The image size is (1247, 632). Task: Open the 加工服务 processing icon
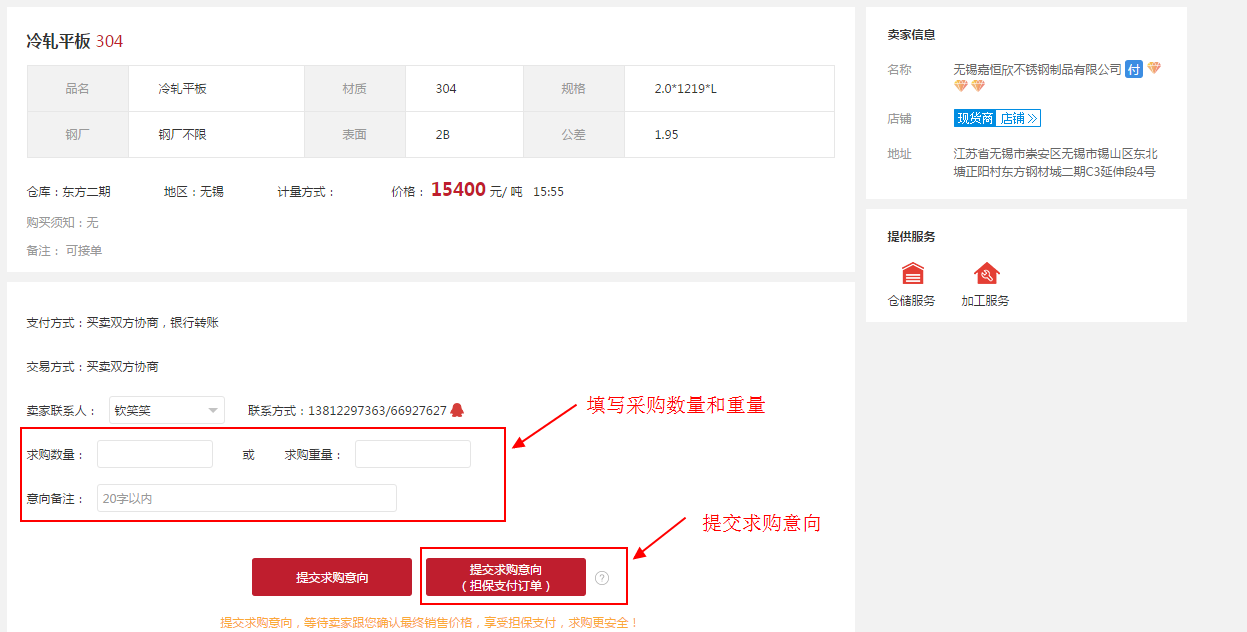pos(986,274)
